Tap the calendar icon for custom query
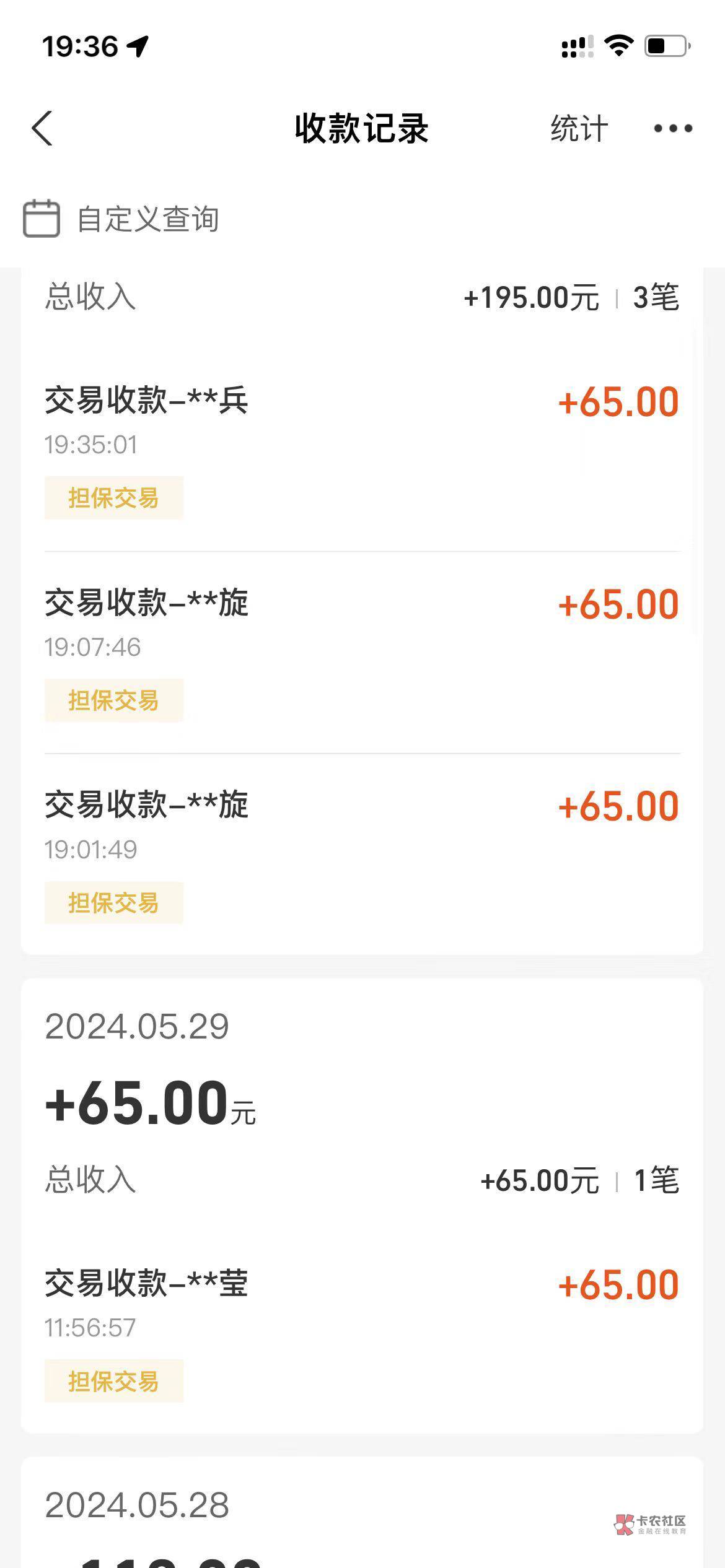This screenshot has height=1568, width=725. click(x=42, y=219)
